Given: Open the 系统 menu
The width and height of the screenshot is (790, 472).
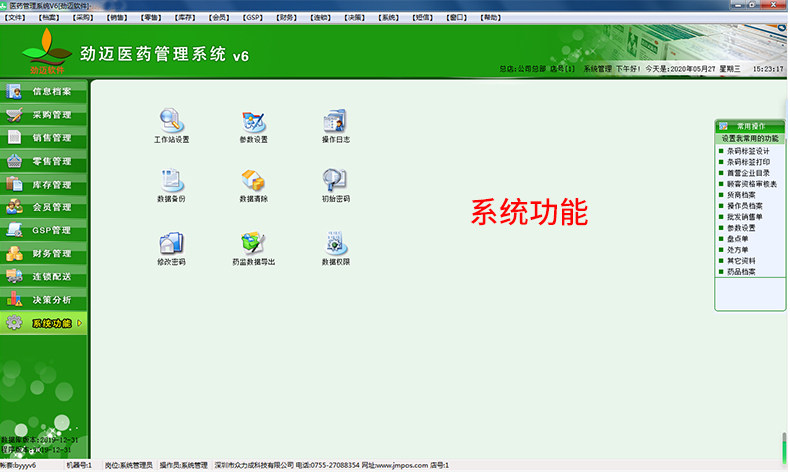Looking at the screenshot, I should pyautogui.click(x=388, y=18).
